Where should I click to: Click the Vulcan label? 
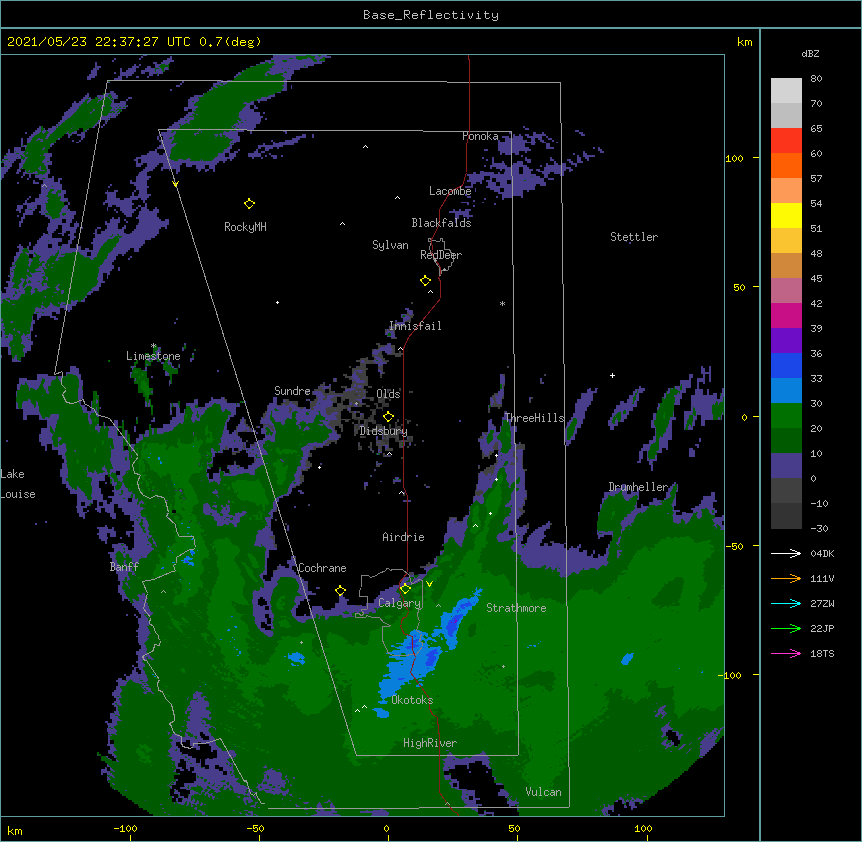(543, 792)
